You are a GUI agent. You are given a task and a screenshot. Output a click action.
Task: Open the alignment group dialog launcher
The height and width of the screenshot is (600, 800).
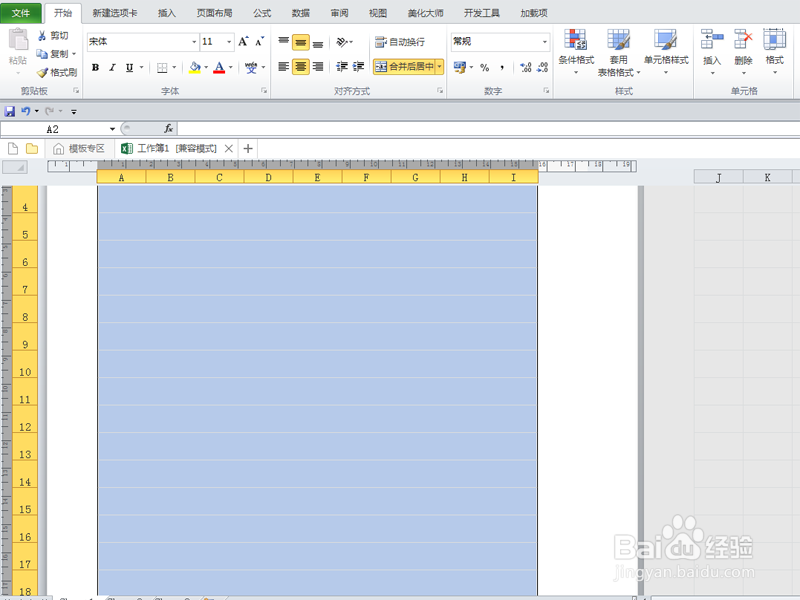tap(440, 90)
